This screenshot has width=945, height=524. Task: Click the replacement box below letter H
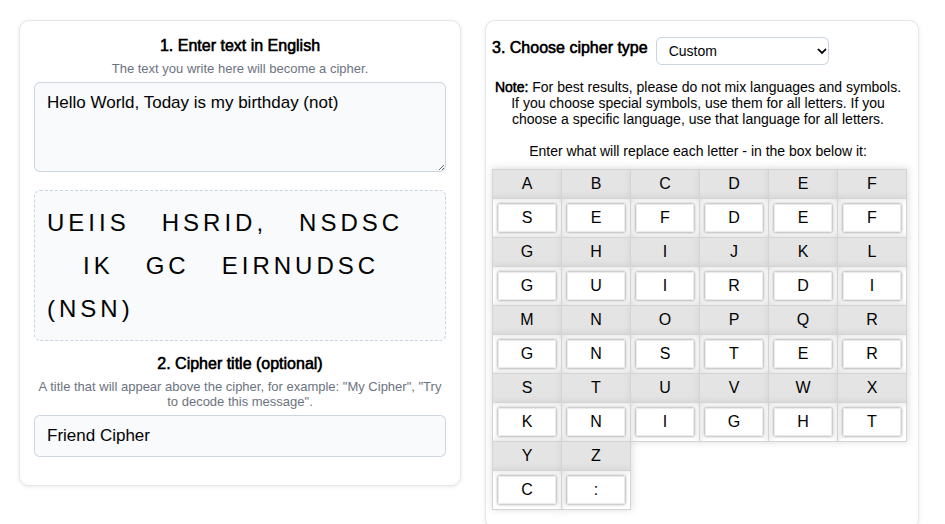coord(595,286)
